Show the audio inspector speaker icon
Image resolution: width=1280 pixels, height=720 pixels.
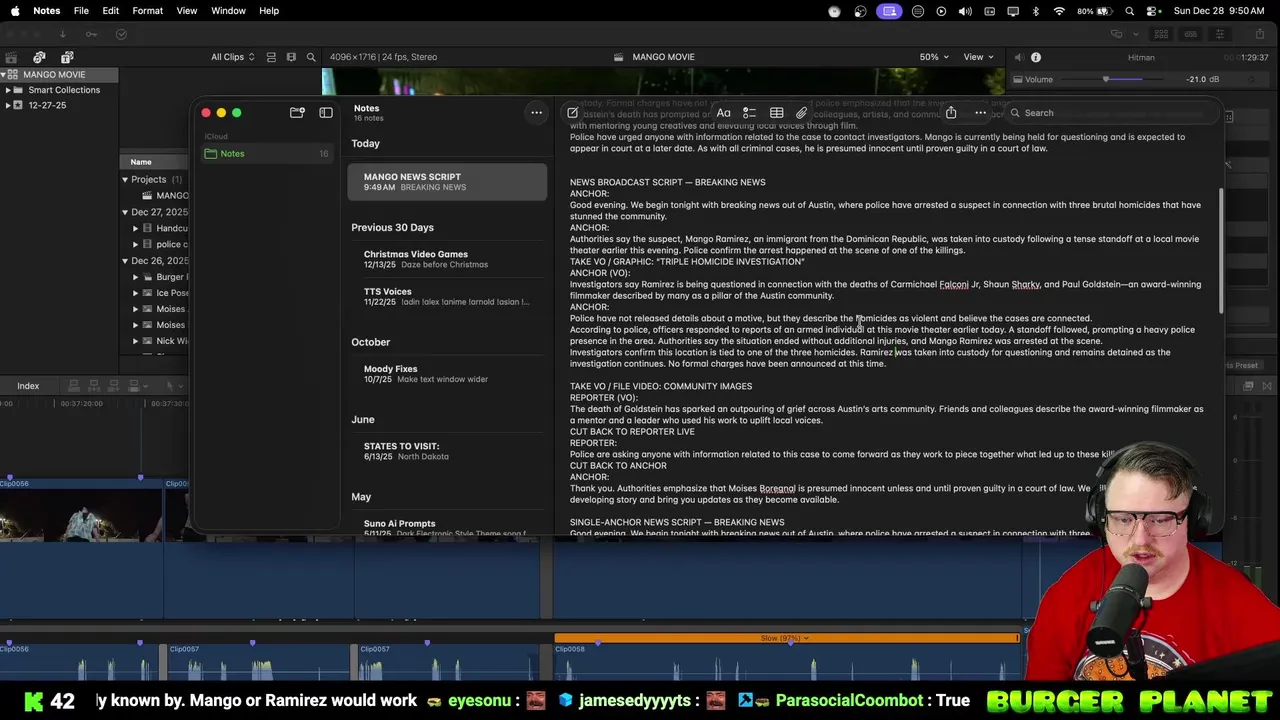click(1018, 57)
